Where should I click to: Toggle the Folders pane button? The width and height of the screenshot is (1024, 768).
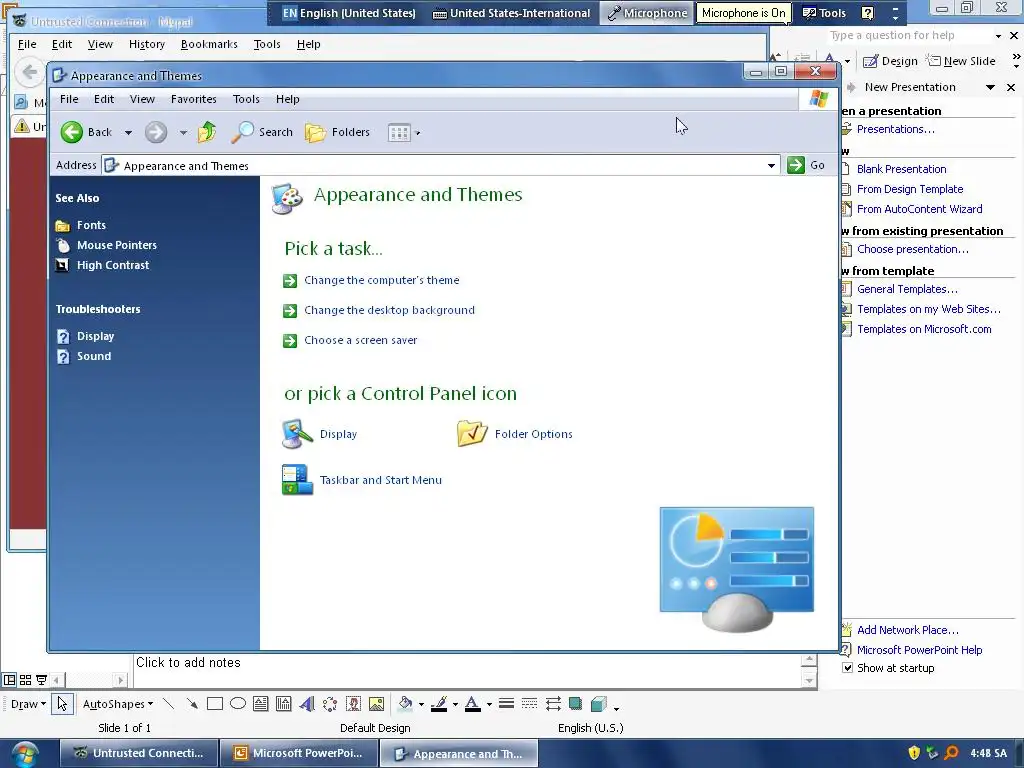click(338, 132)
